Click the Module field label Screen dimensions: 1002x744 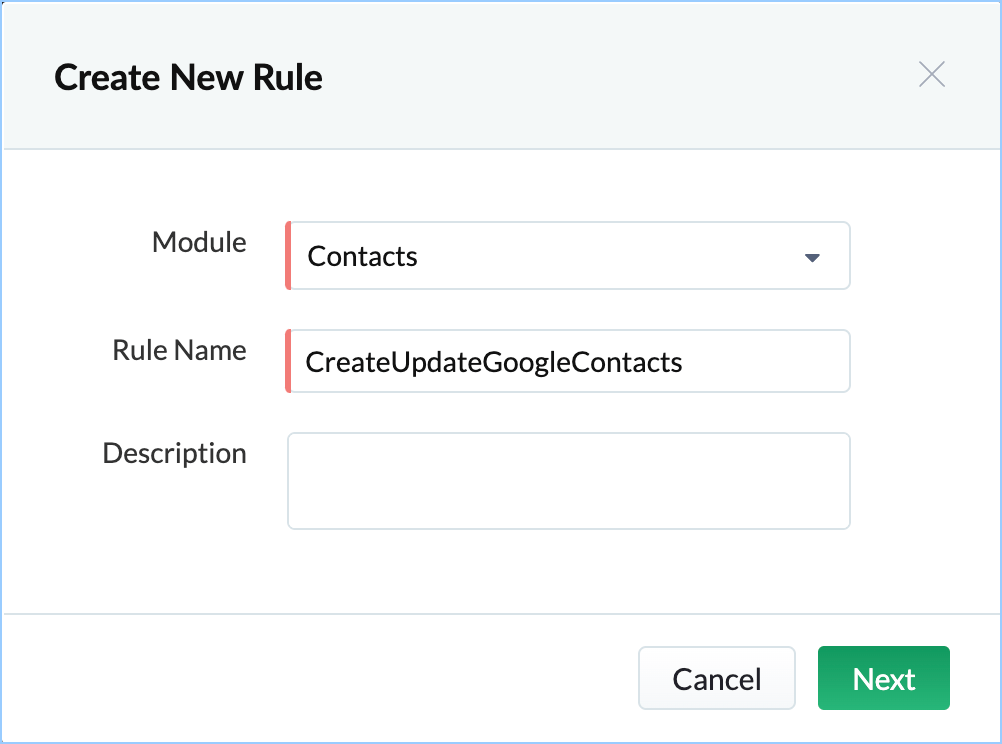point(199,242)
